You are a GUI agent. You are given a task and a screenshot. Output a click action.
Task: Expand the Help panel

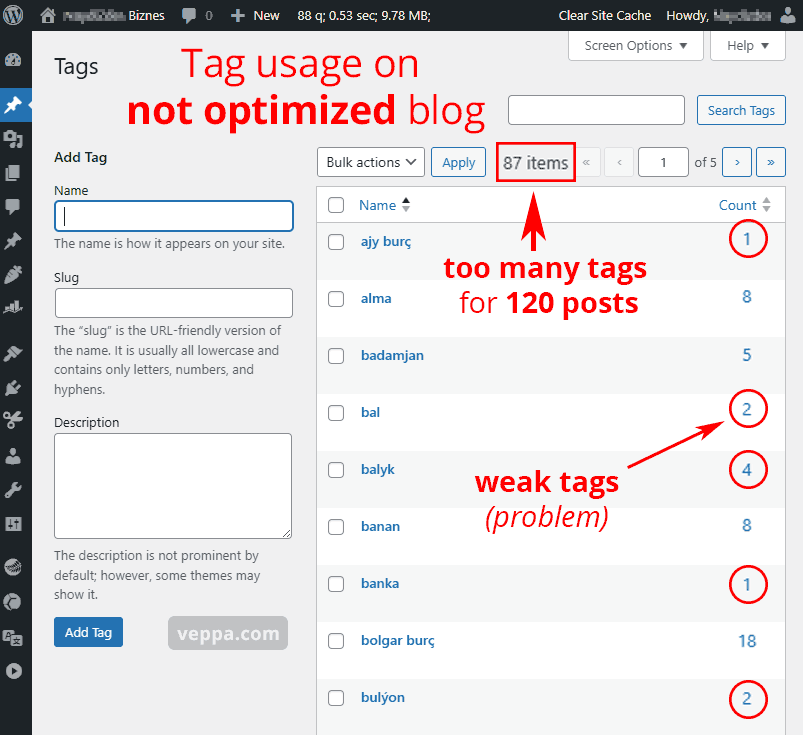coord(748,46)
